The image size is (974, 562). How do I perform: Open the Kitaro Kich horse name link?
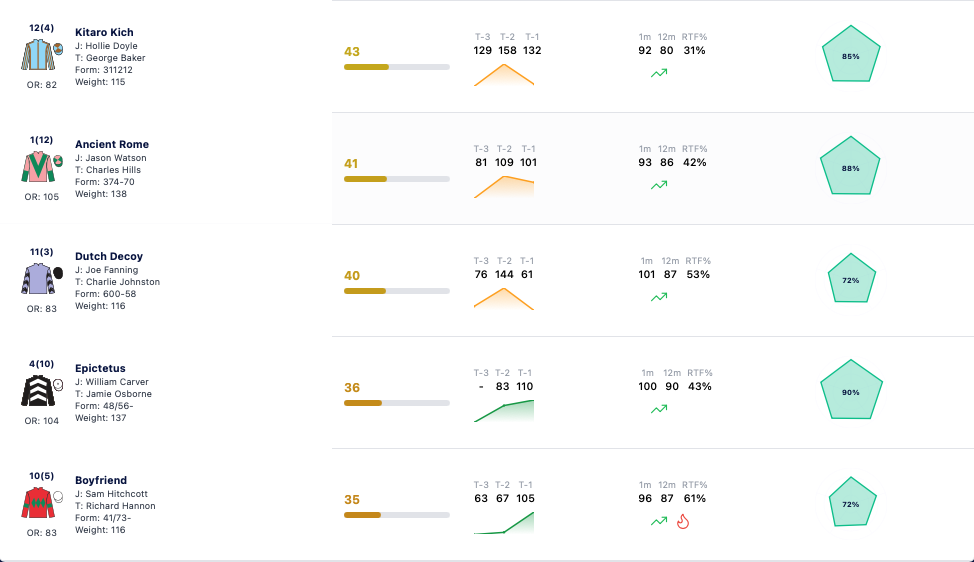point(104,32)
